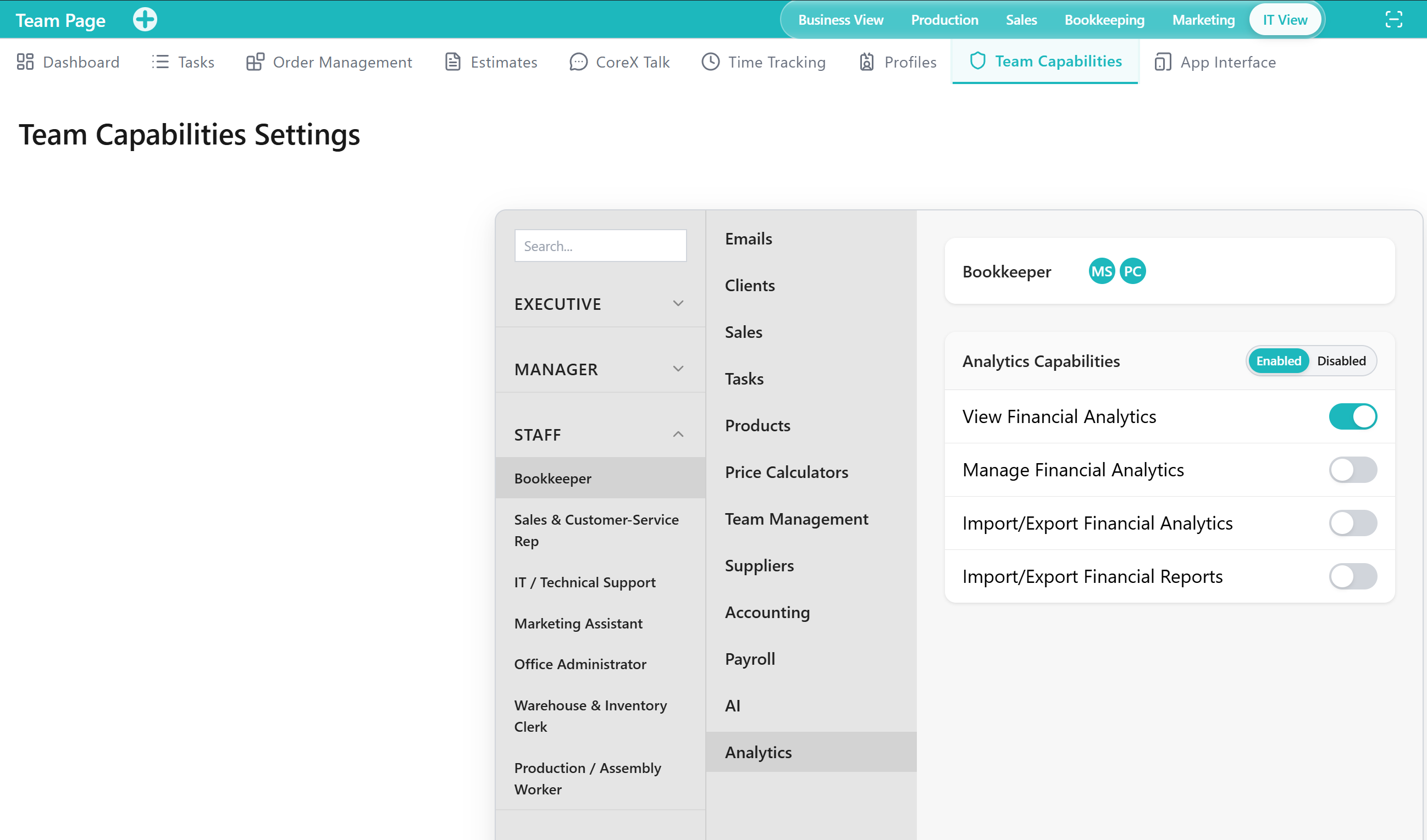Click the App Interface device icon

1163,62
